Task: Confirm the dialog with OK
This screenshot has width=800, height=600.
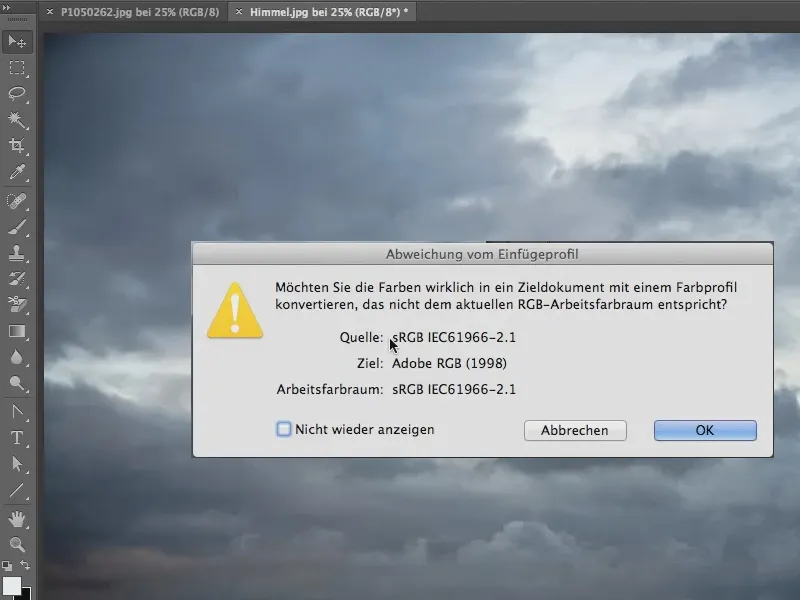Action: pyautogui.click(x=705, y=430)
